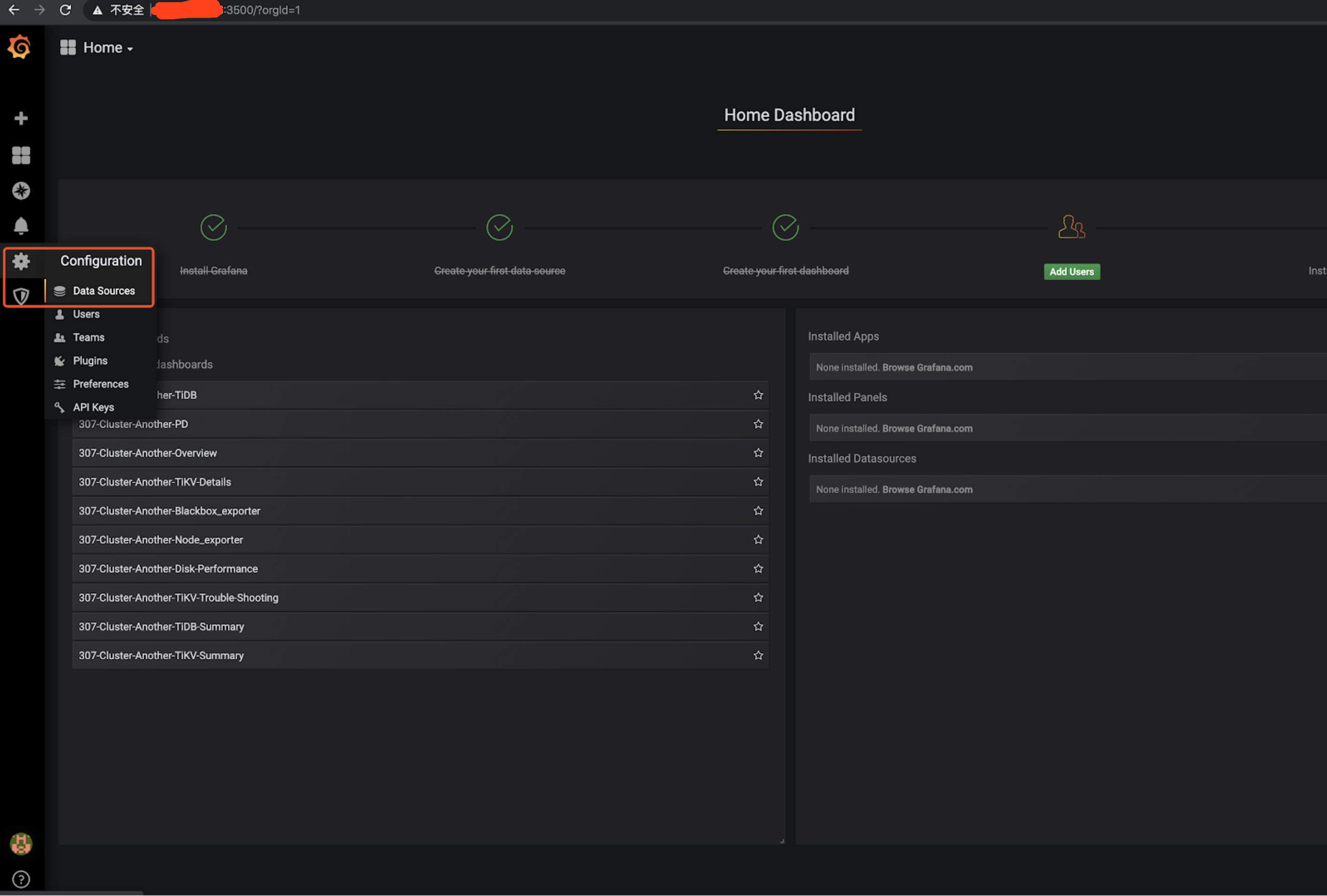Reload the page with browser refresh button

pos(65,10)
